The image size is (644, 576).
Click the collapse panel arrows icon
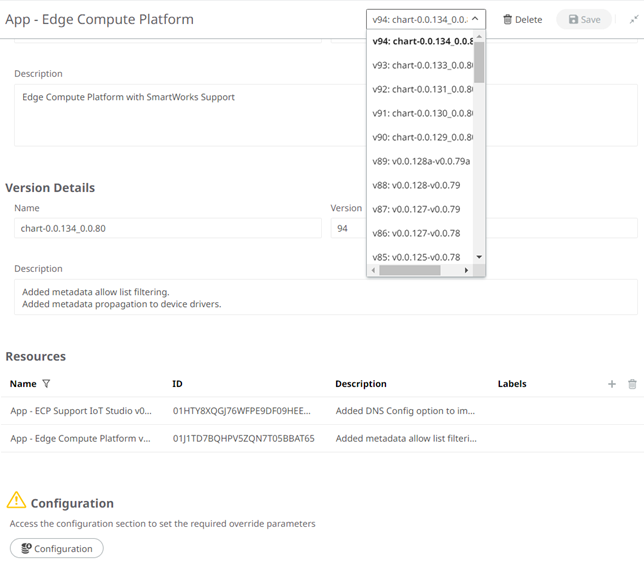pos(633,19)
